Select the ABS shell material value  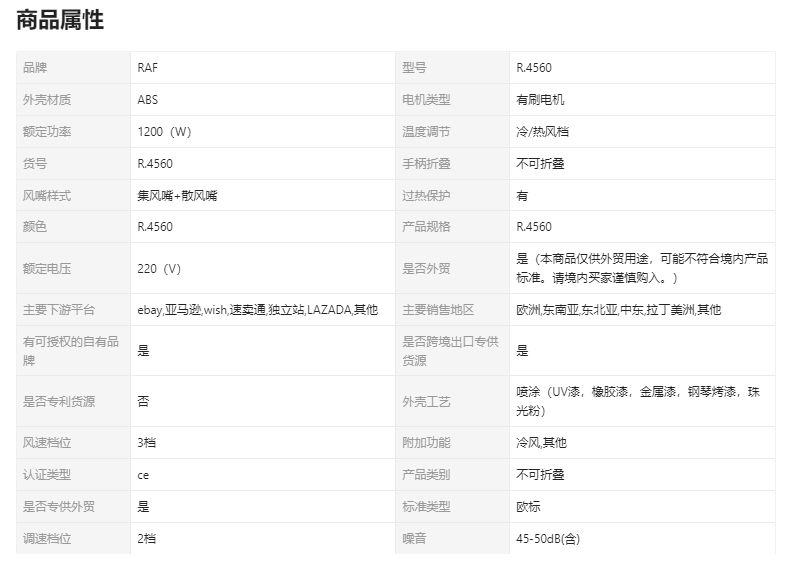click(x=148, y=100)
